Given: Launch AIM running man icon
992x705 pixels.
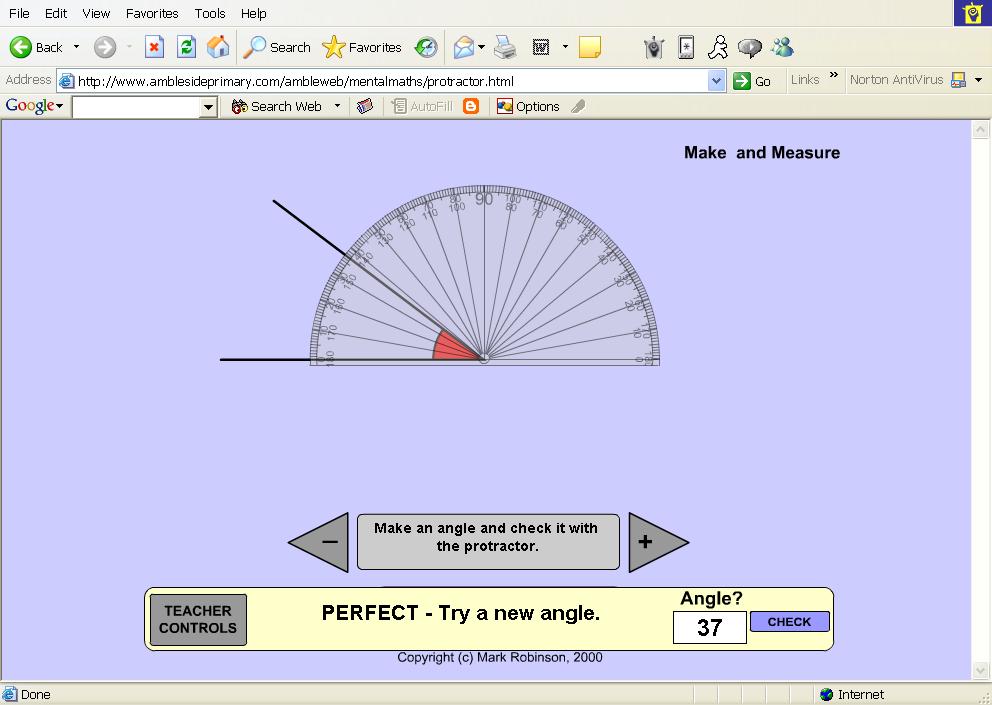Looking at the screenshot, I should (x=718, y=47).
